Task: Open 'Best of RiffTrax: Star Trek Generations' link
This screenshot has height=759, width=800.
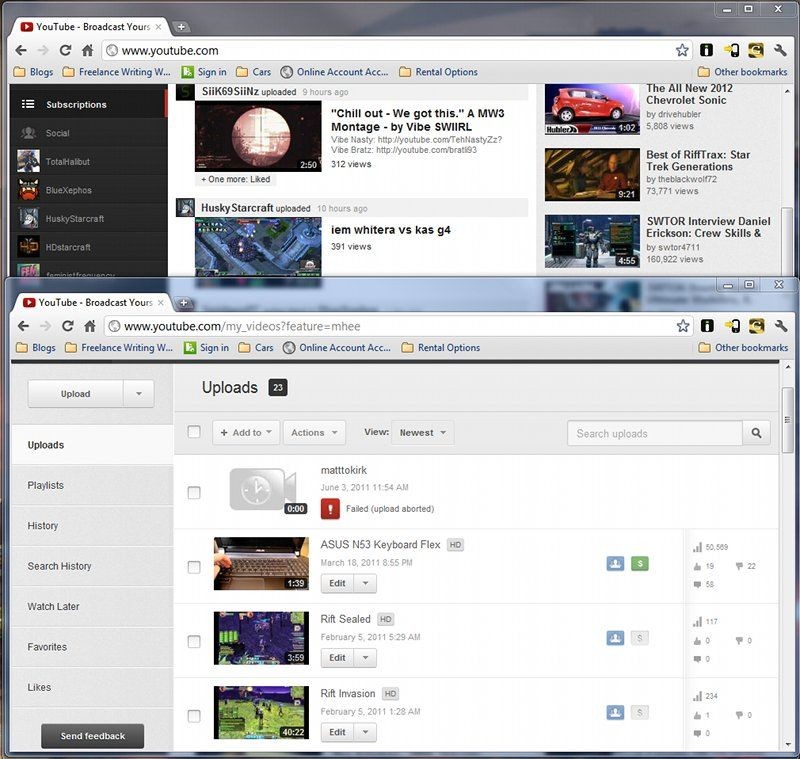Action: (698, 161)
